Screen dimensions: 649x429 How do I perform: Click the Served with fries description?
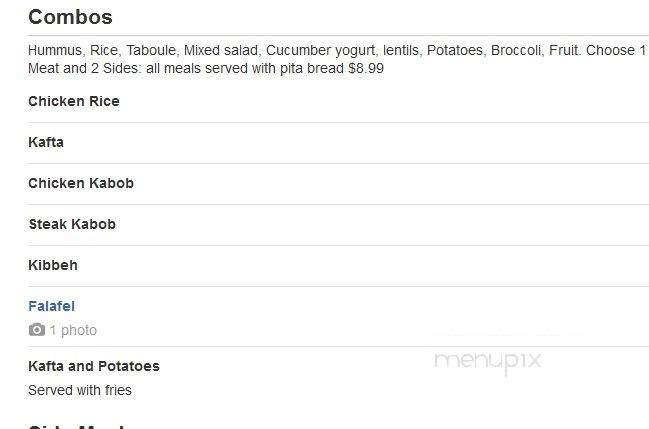80,390
